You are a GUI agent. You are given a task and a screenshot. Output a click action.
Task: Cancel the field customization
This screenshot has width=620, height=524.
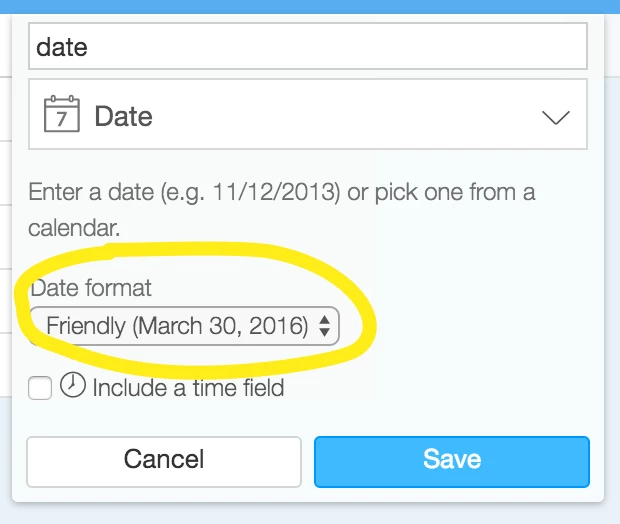[164, 462]
